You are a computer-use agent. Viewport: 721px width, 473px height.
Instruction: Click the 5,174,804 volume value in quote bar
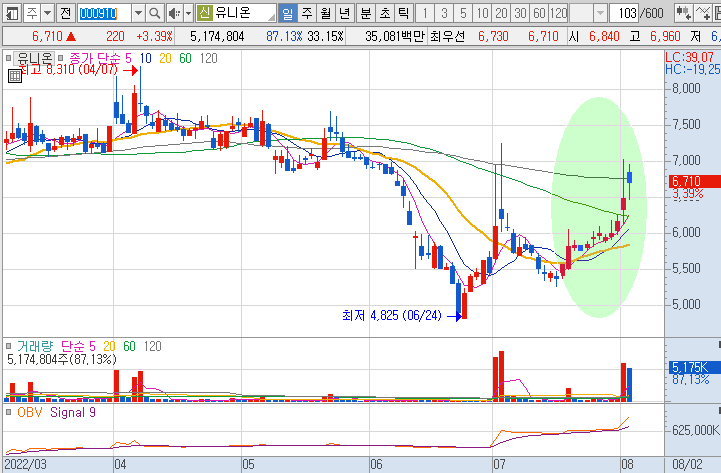217,36
